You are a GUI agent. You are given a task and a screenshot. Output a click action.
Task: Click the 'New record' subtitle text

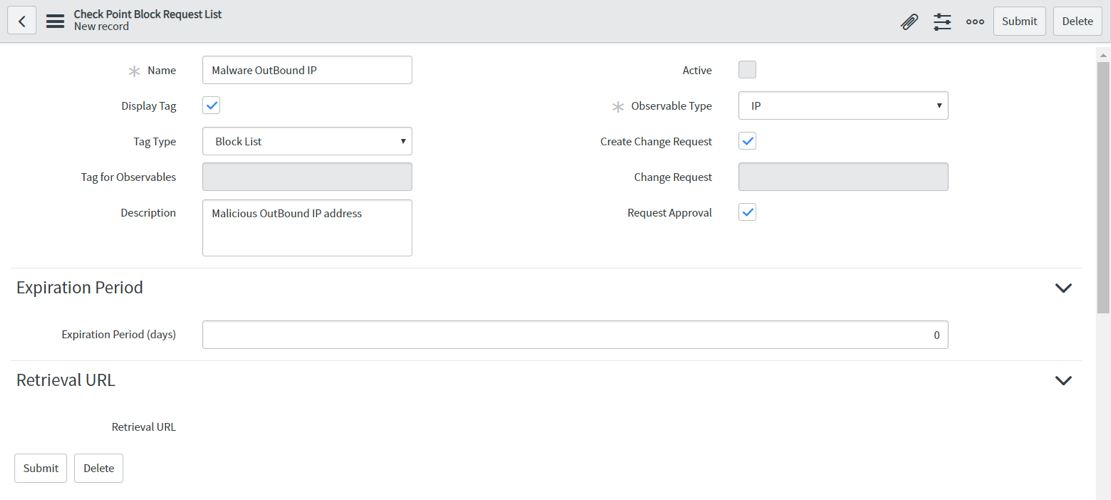point(101,26)
